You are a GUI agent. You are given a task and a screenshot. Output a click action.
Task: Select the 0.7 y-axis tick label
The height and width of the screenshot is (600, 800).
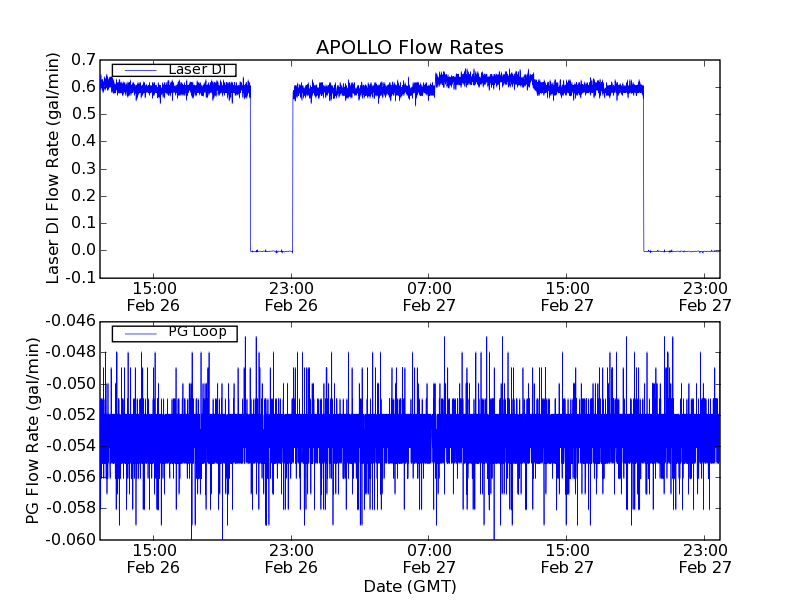pos(83,60)
